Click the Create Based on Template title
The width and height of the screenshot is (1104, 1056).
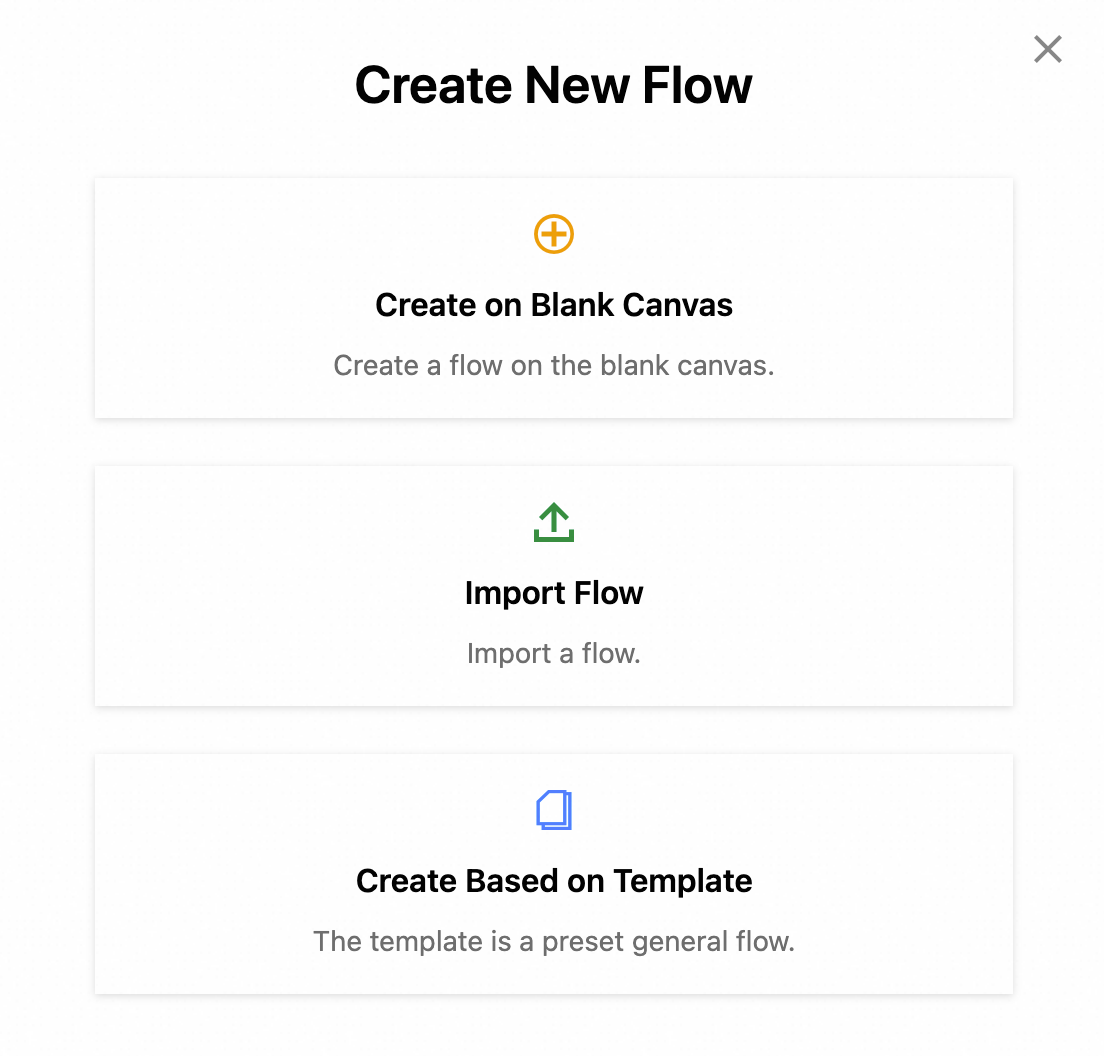click(554, 881)
